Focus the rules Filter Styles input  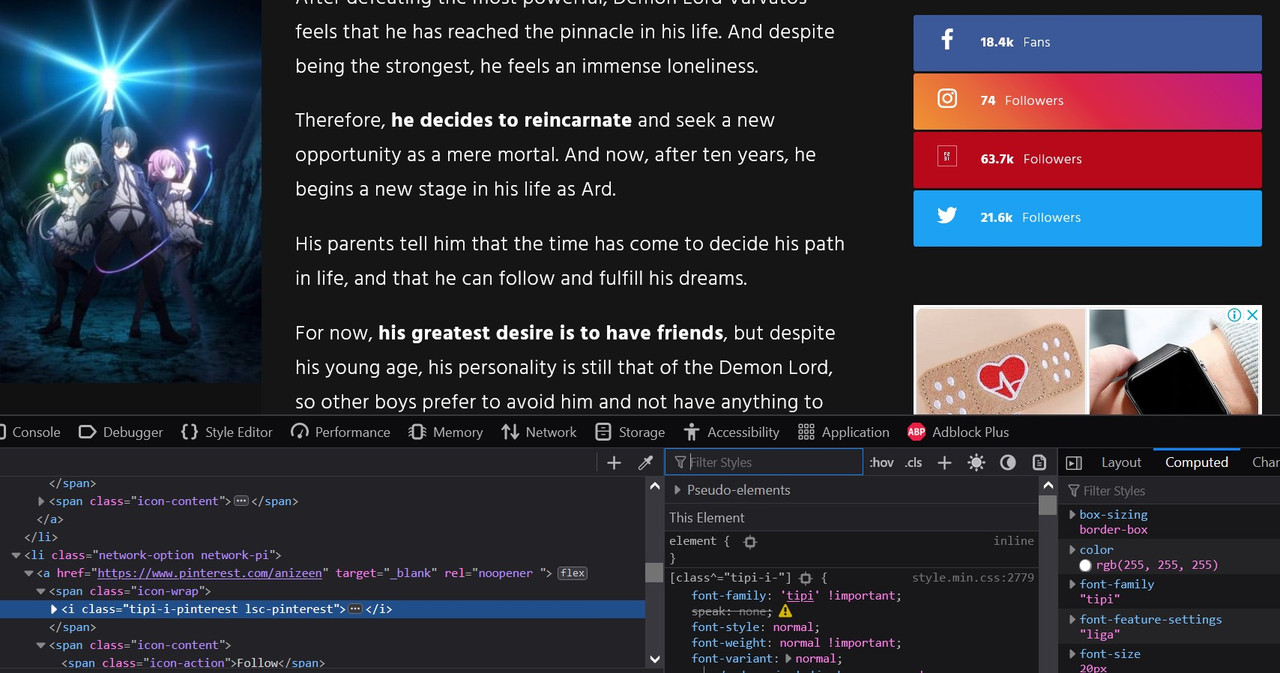766,462
